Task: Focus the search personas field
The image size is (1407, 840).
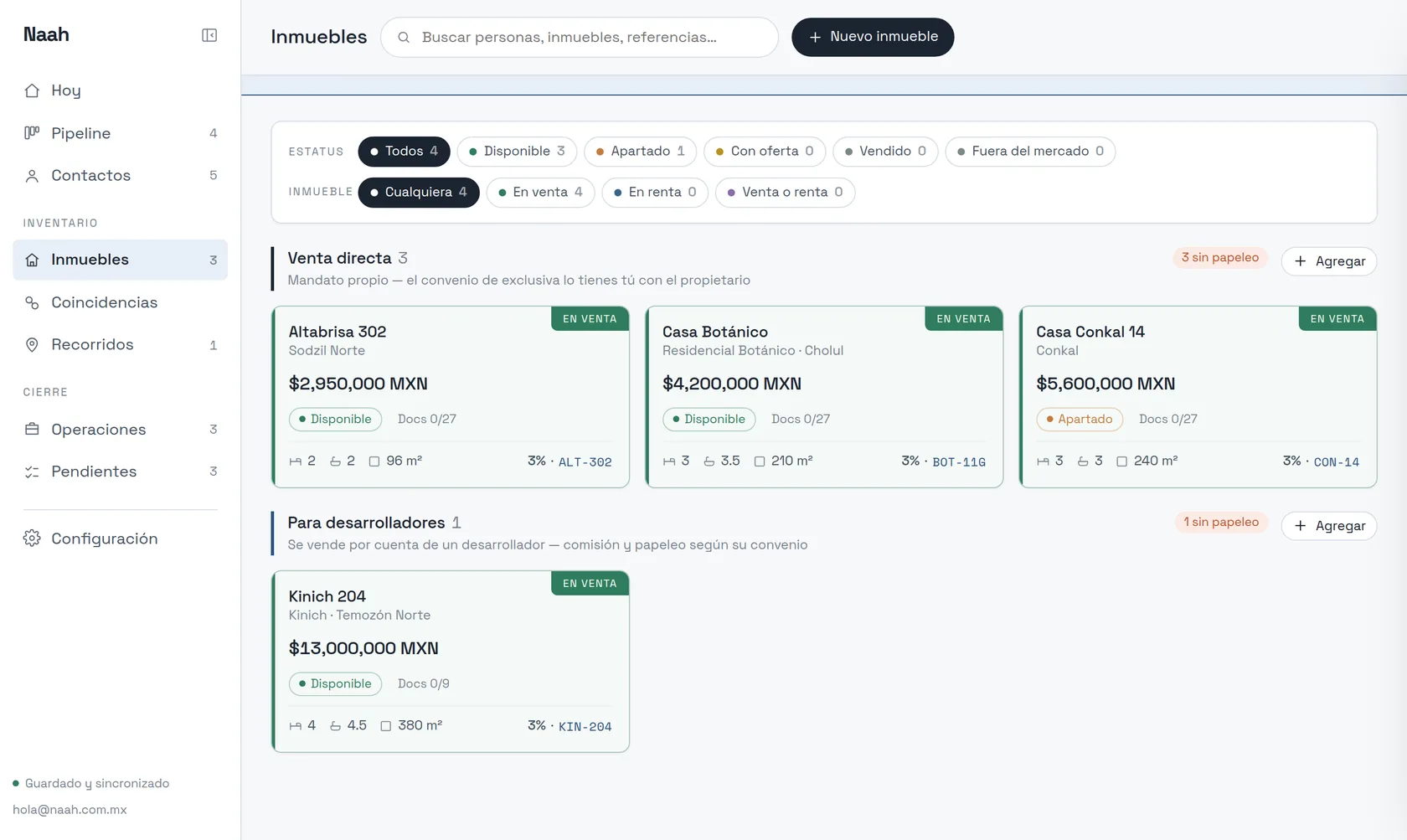Action: pyautogui.click(x=580, y=38)
